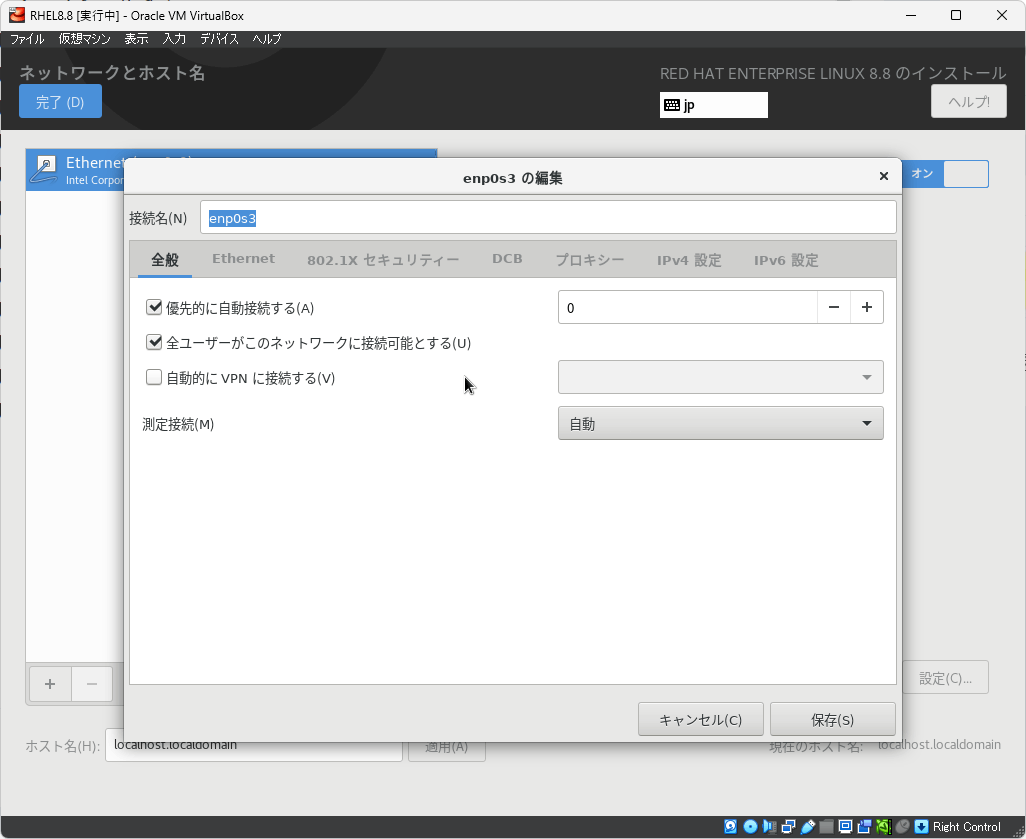Open the VPN selection dropdown
The height and width of the screenshot is (839, 1026).
coord(720,377)
